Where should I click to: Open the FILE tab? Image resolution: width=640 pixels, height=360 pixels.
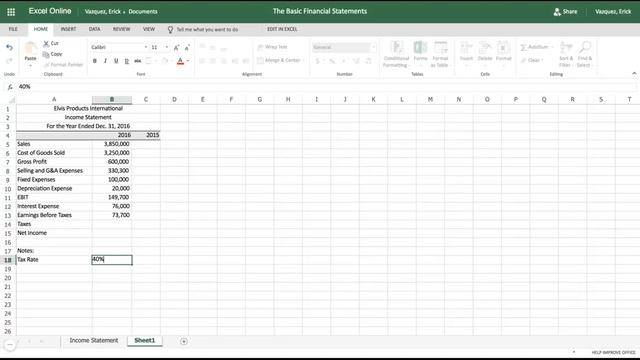(13, 29)
